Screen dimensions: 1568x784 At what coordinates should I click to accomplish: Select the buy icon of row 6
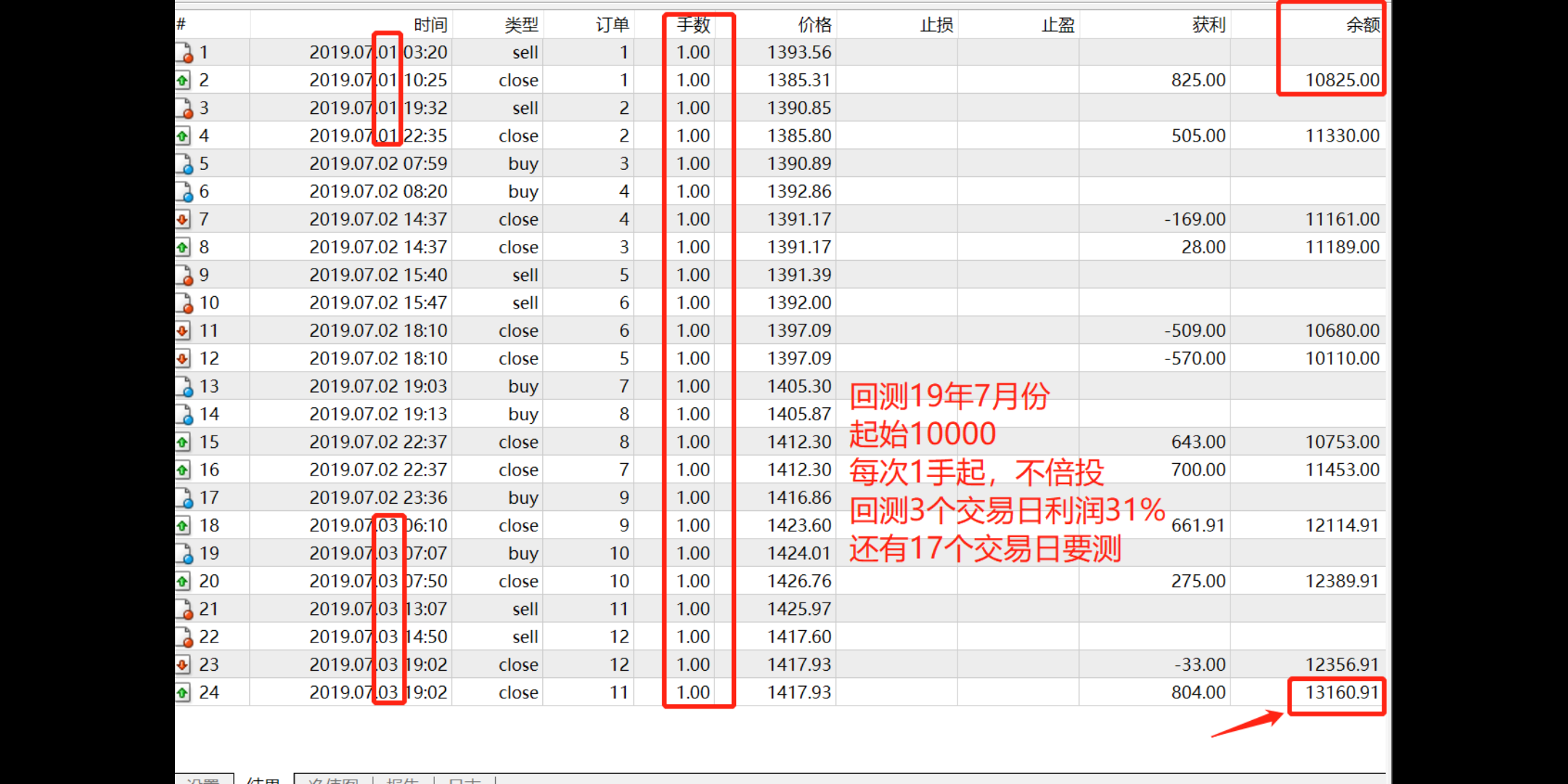(x=184, y=192)
